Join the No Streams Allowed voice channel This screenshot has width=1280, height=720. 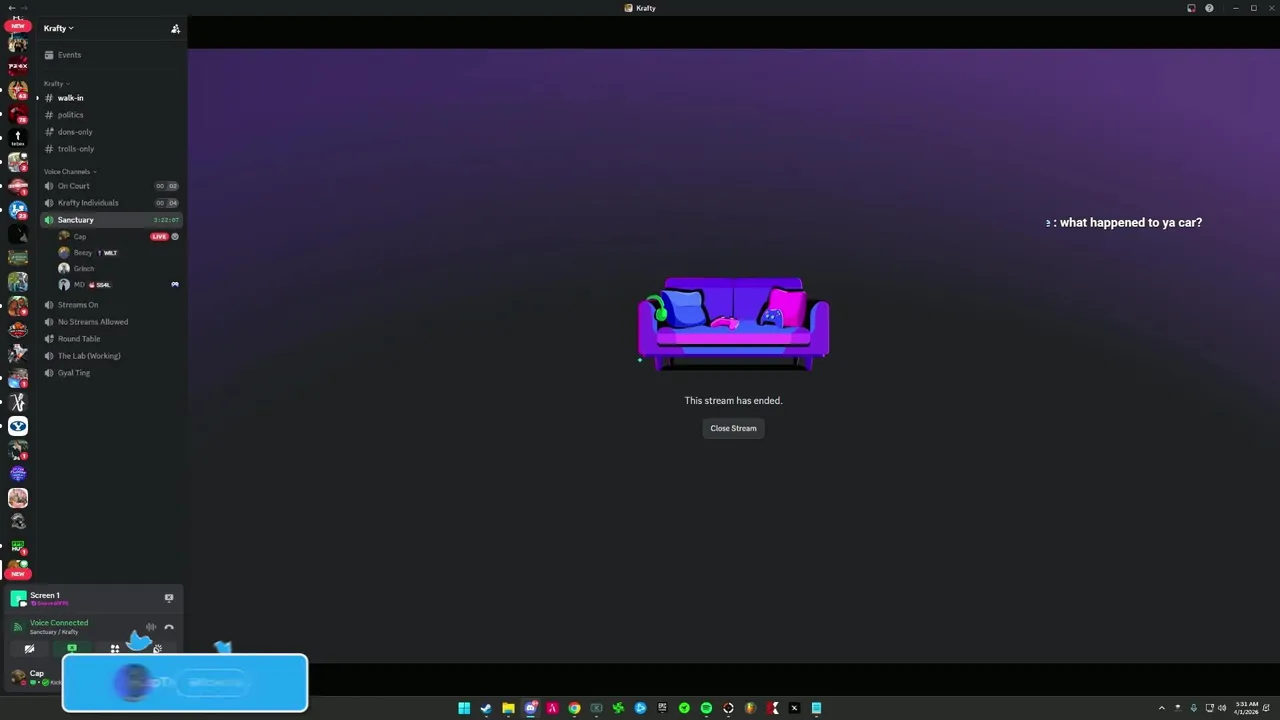111,322
